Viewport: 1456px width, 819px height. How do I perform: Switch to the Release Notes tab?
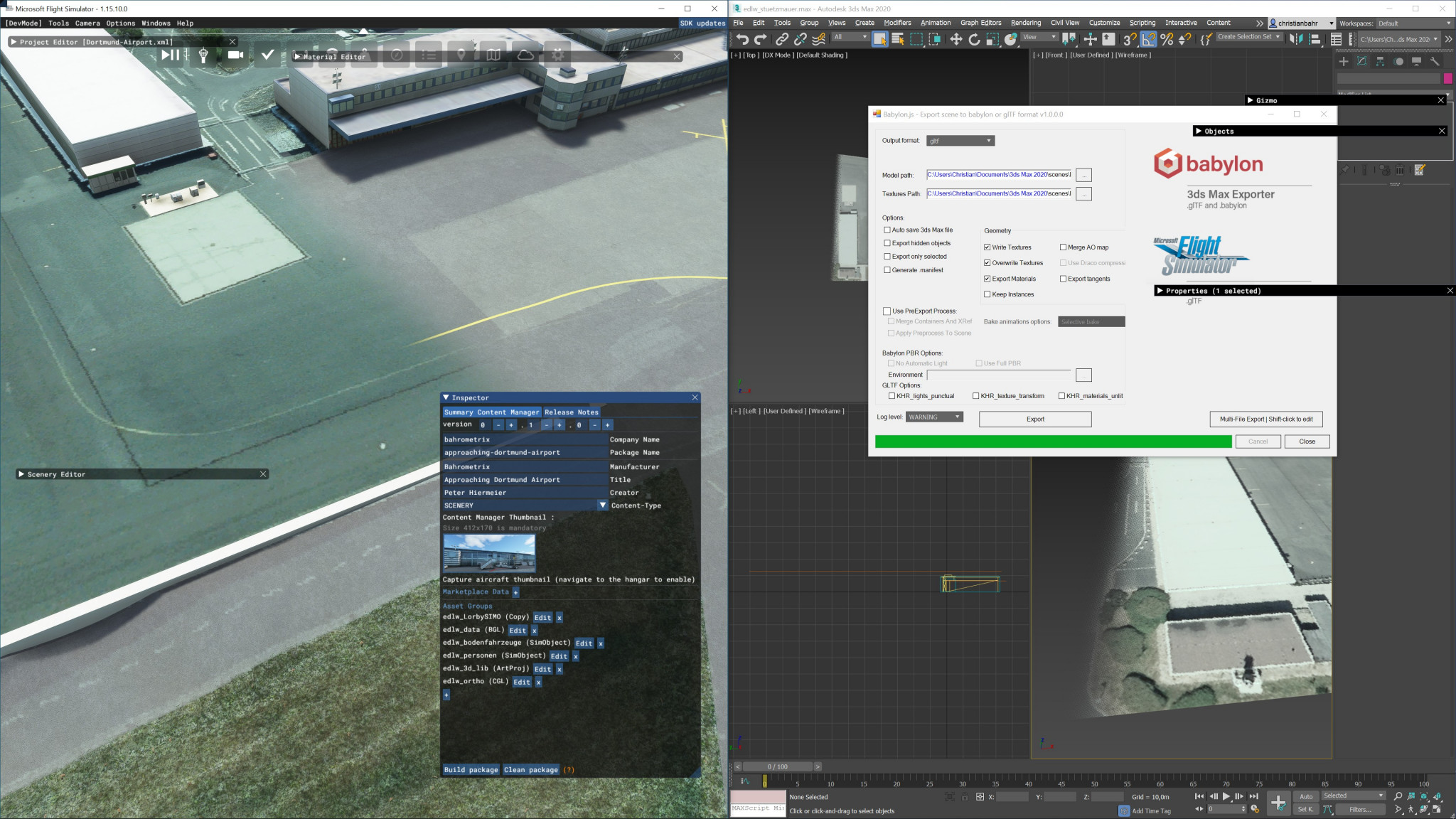(572, 412)
